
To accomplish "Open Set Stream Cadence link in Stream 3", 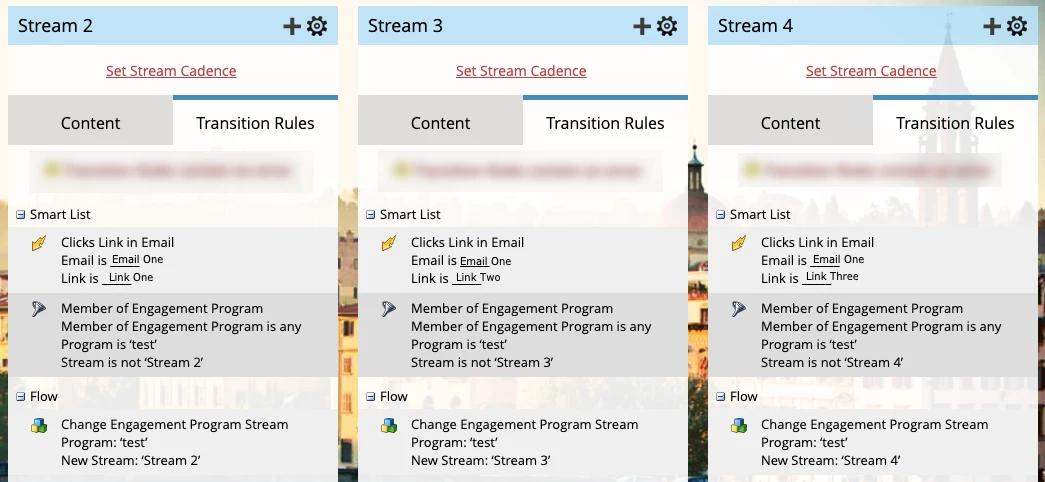I will 521,71.
